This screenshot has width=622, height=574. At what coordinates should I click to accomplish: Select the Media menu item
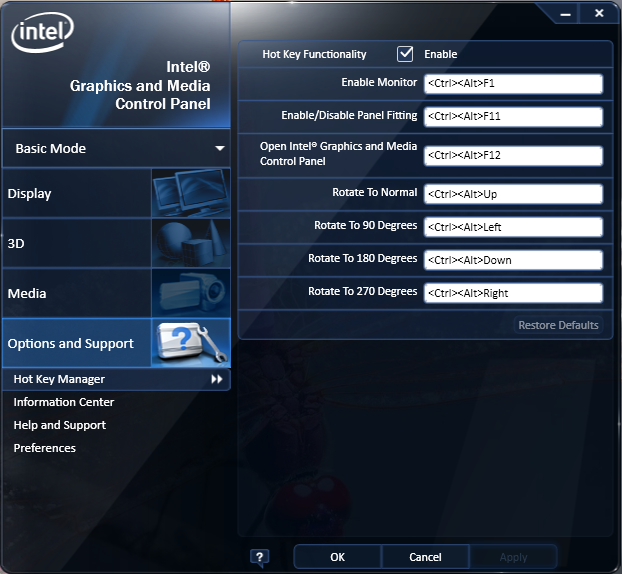[x=77, y=293]
